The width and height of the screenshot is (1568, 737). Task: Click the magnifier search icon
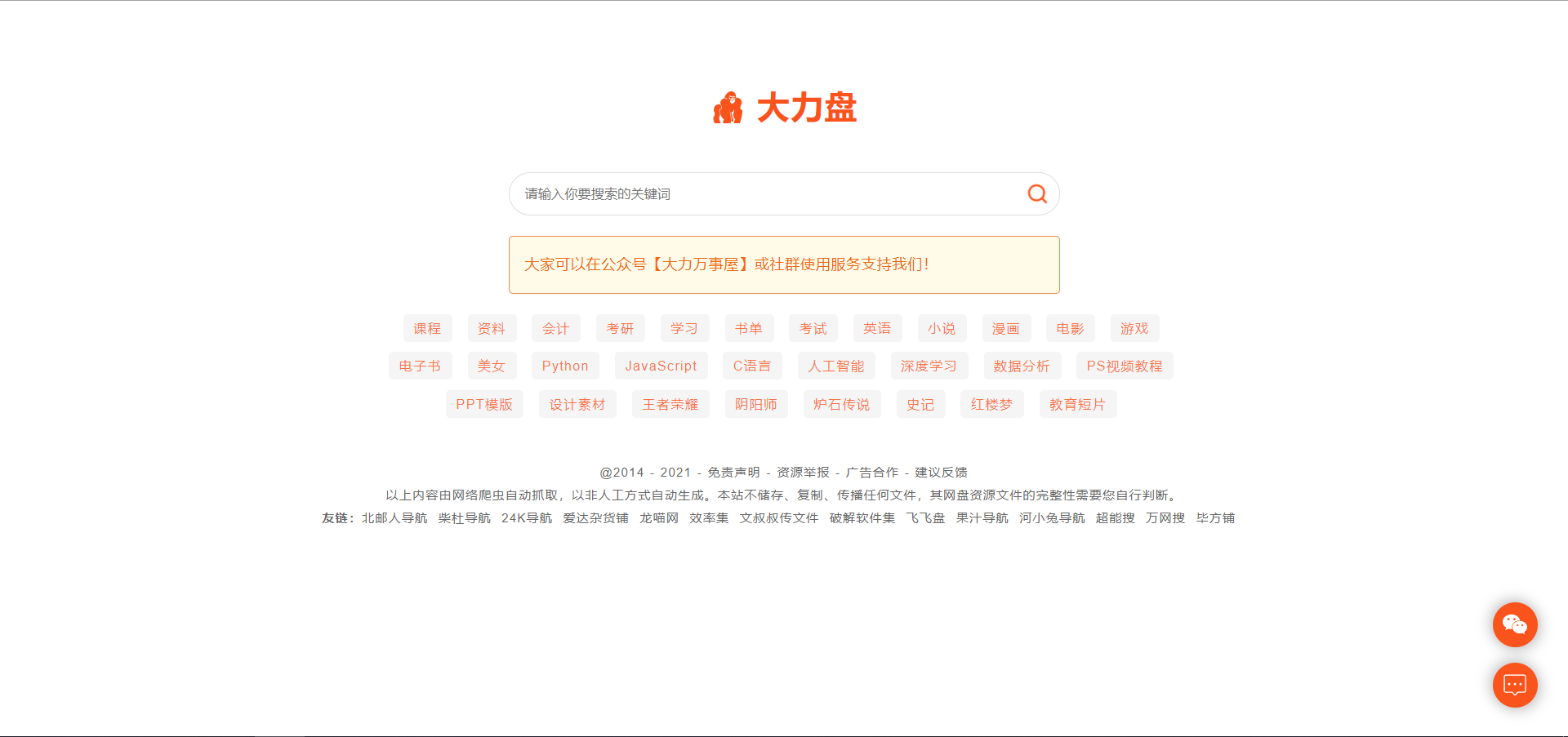pyautogui.click(x=1036, y=193)
